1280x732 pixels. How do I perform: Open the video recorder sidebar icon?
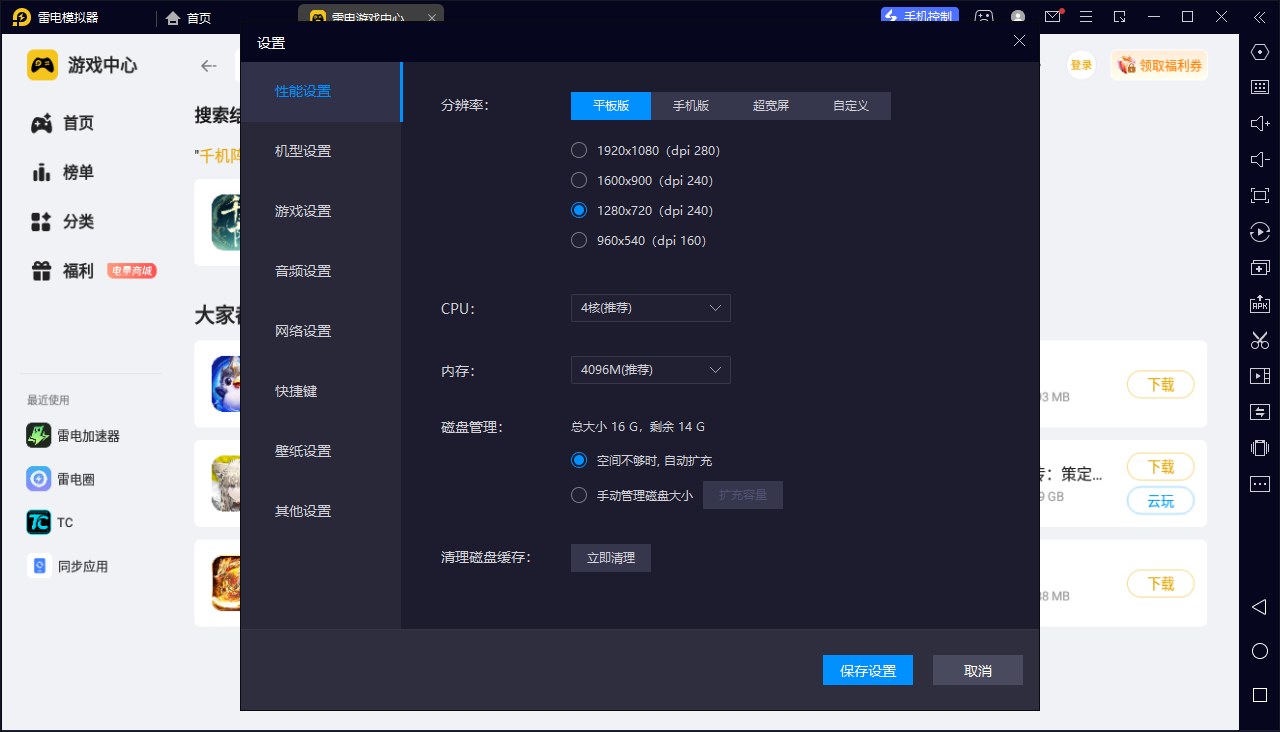(x=1260, y=376)
